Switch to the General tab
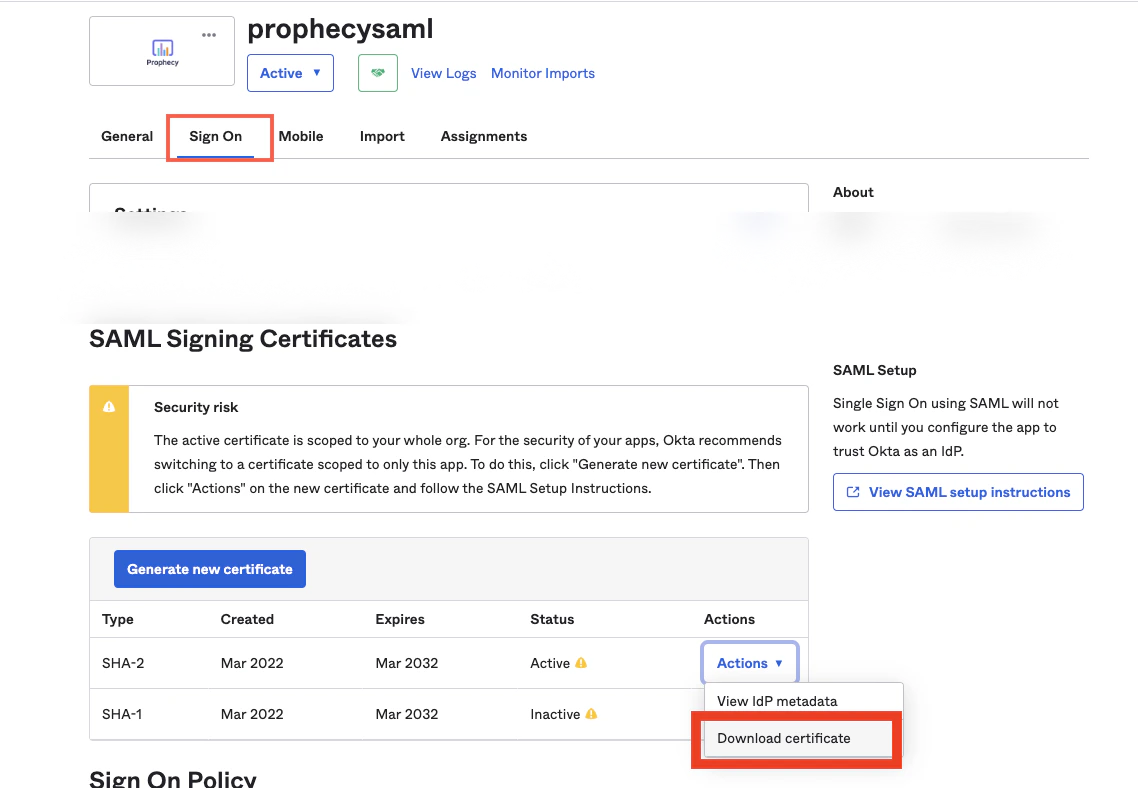Viewport: 1138px width, 788px height. click(127, 136)
